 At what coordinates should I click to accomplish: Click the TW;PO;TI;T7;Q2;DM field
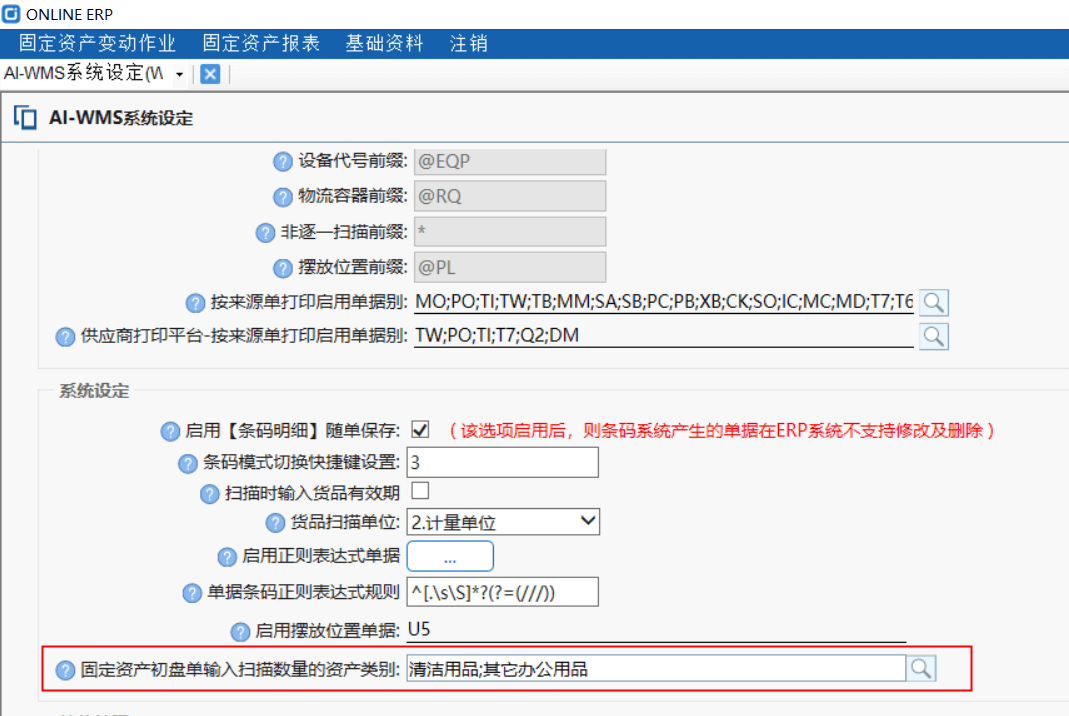click(664, 335)
